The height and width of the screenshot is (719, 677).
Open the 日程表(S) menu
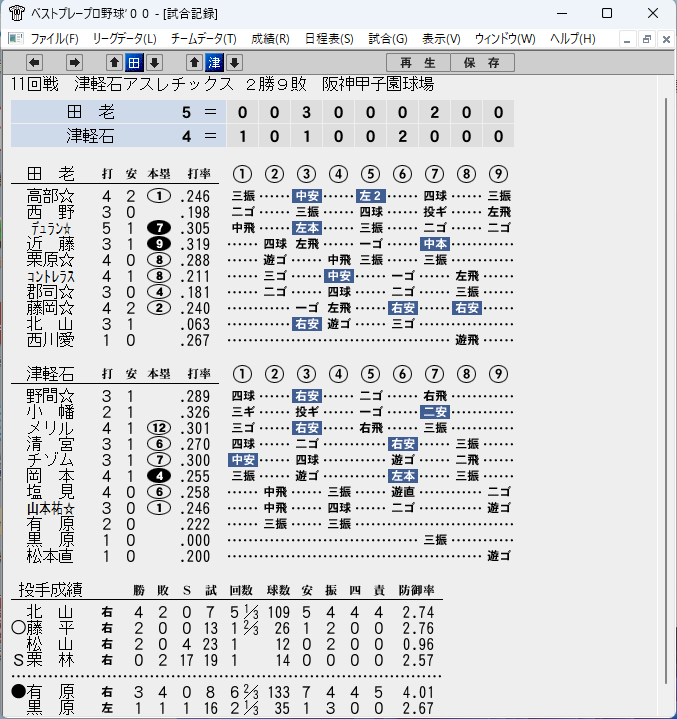pos(329,39)
